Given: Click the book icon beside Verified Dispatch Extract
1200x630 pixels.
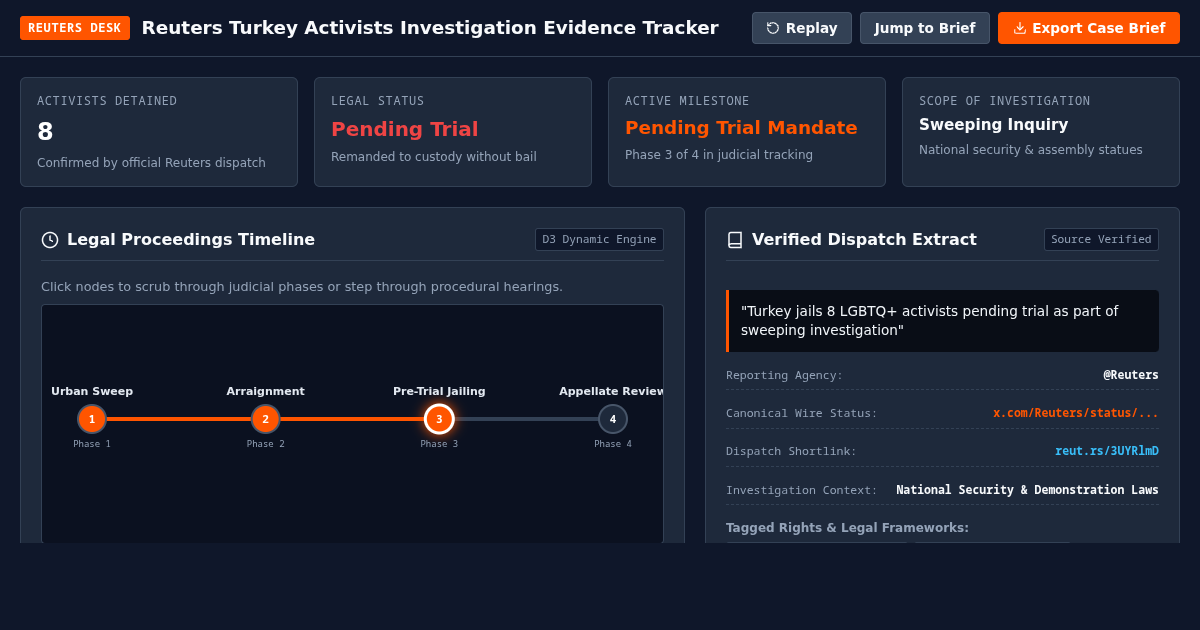Looking at the screenshot, I should tap(735, 240).
